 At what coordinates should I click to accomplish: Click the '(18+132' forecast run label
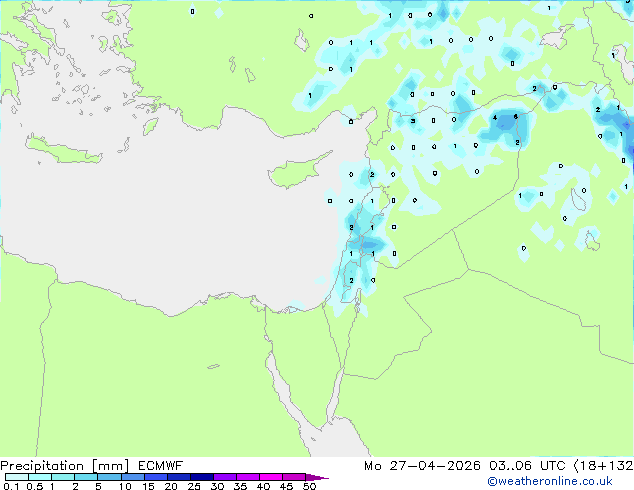pos(603,466)
